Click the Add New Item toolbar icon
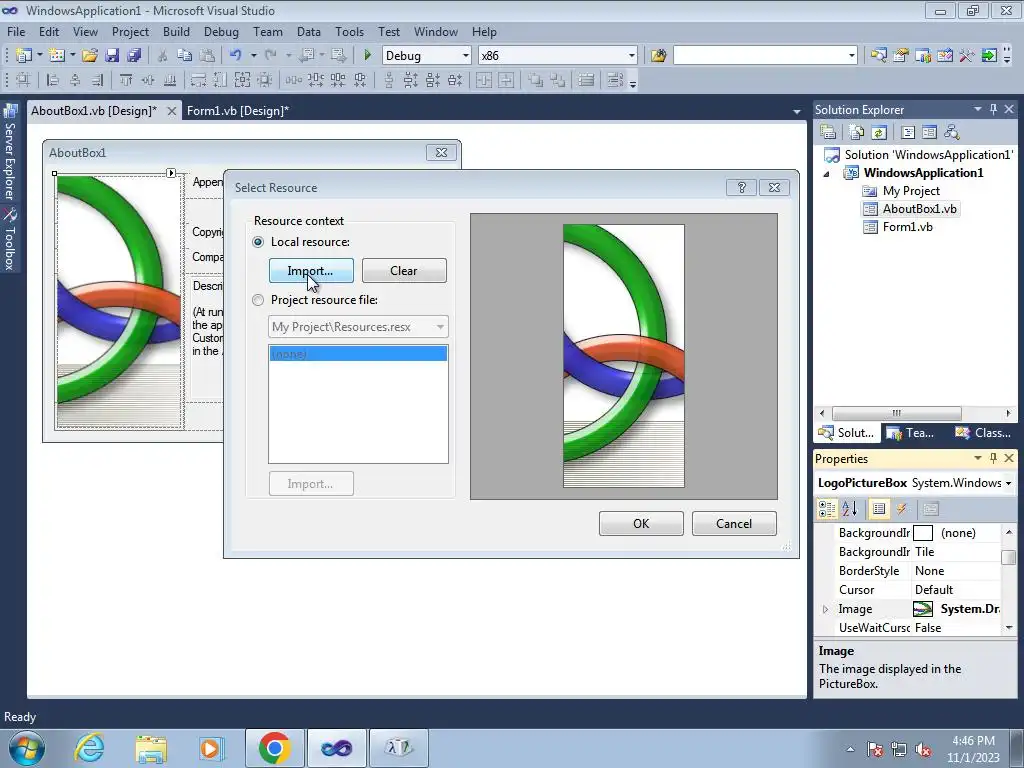Viewport: 1024px width, 768px height. pyautogui.click(x=57, y=56)
